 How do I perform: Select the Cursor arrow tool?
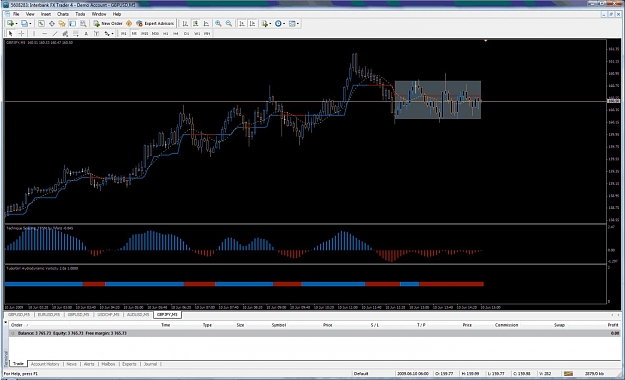coord(11,33)
